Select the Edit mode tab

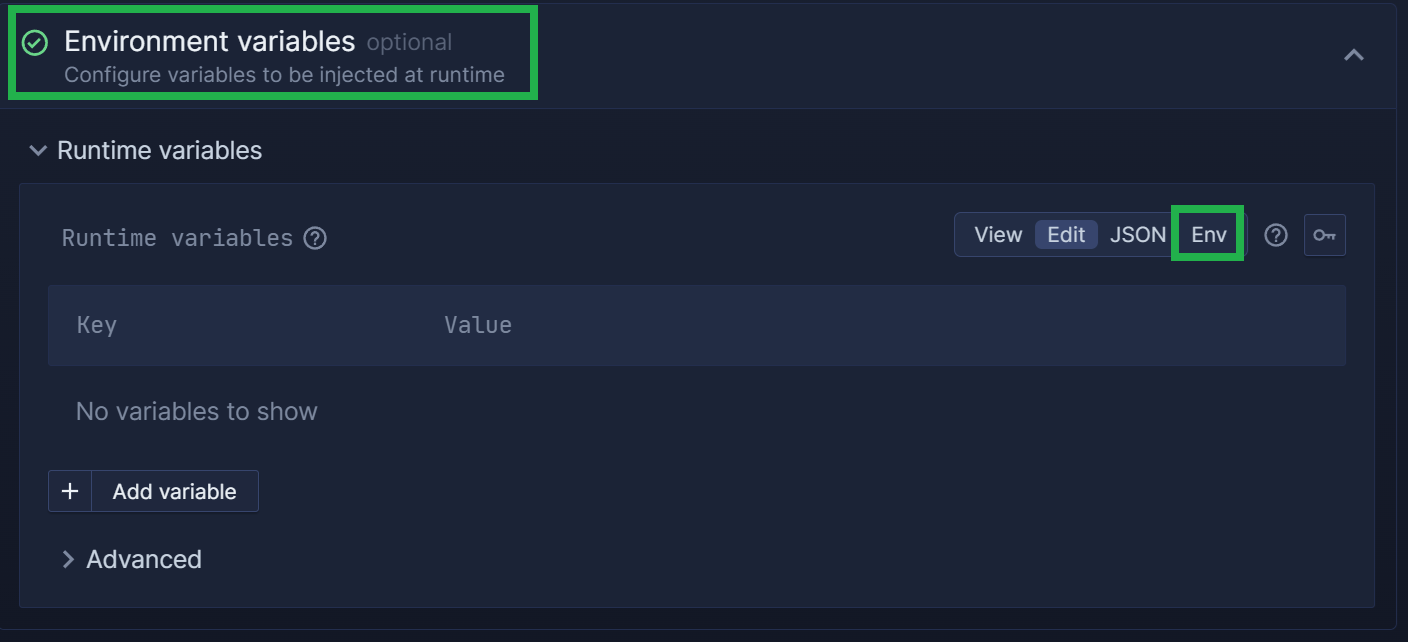(x=1066, y=234)
